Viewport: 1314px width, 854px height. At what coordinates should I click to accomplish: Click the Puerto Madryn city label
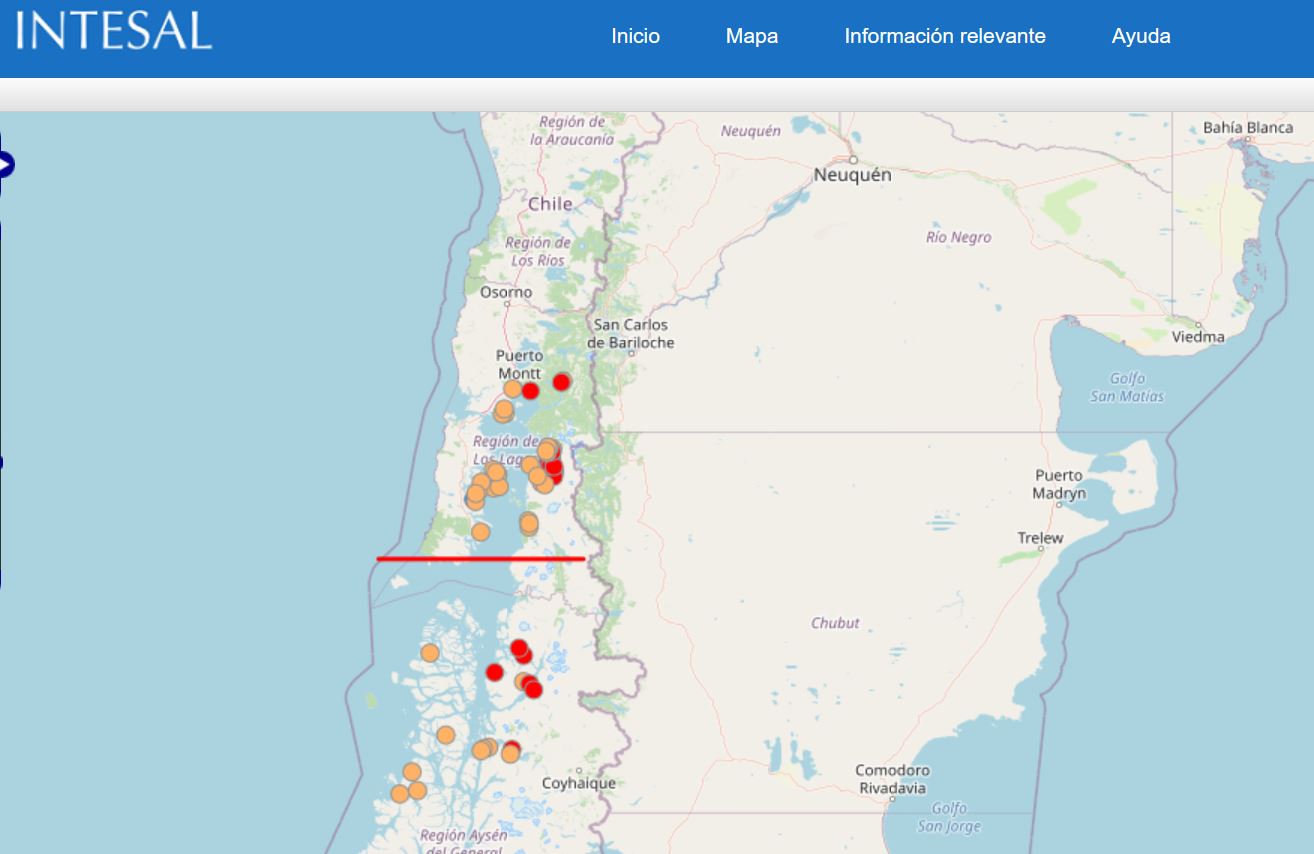tap(1059, 484)
